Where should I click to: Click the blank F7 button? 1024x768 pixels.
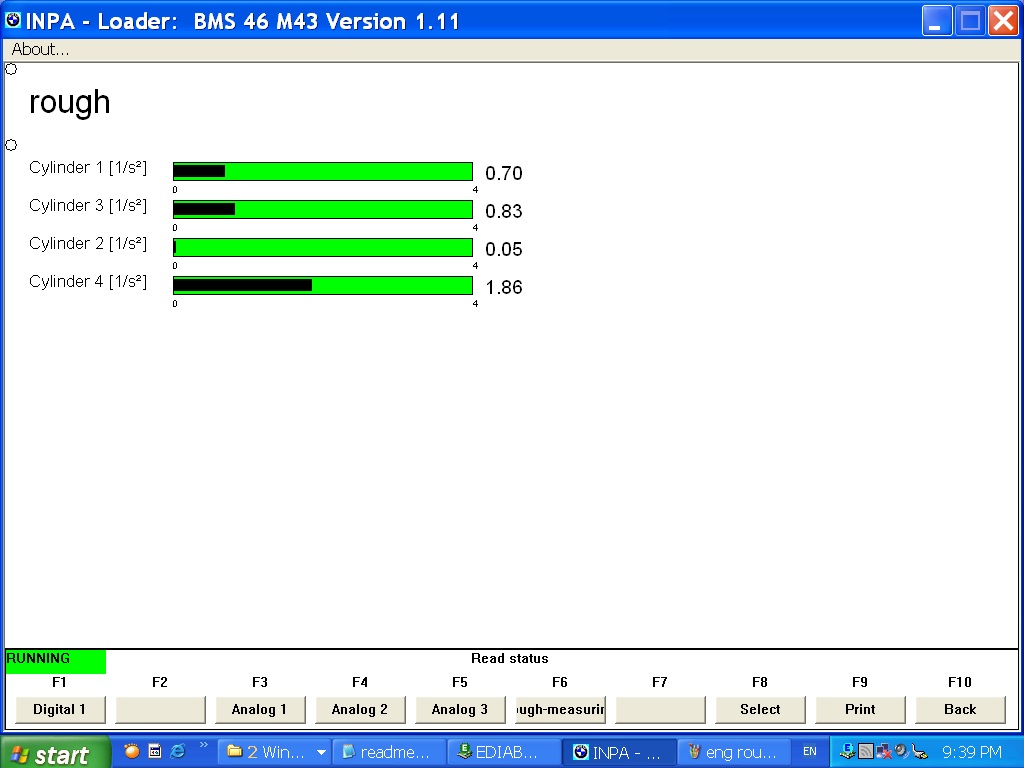click(660, 709)
